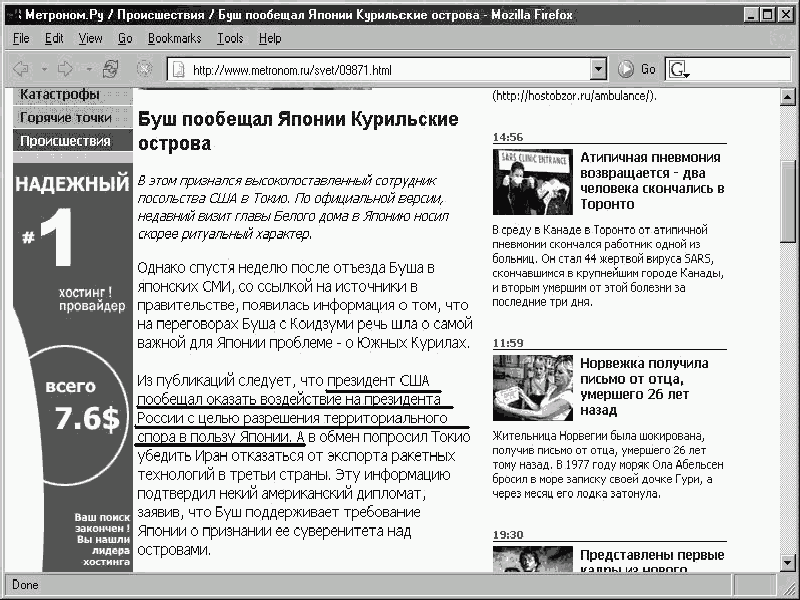Viewport: 800px width, 600px height.
Task: Go to Горячие точки section
Action: 65,117
